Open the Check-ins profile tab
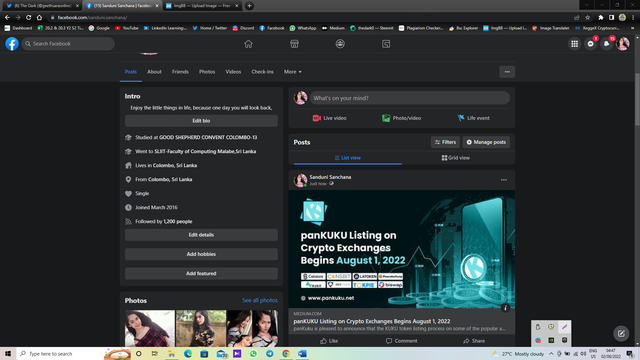 [262, 72]
